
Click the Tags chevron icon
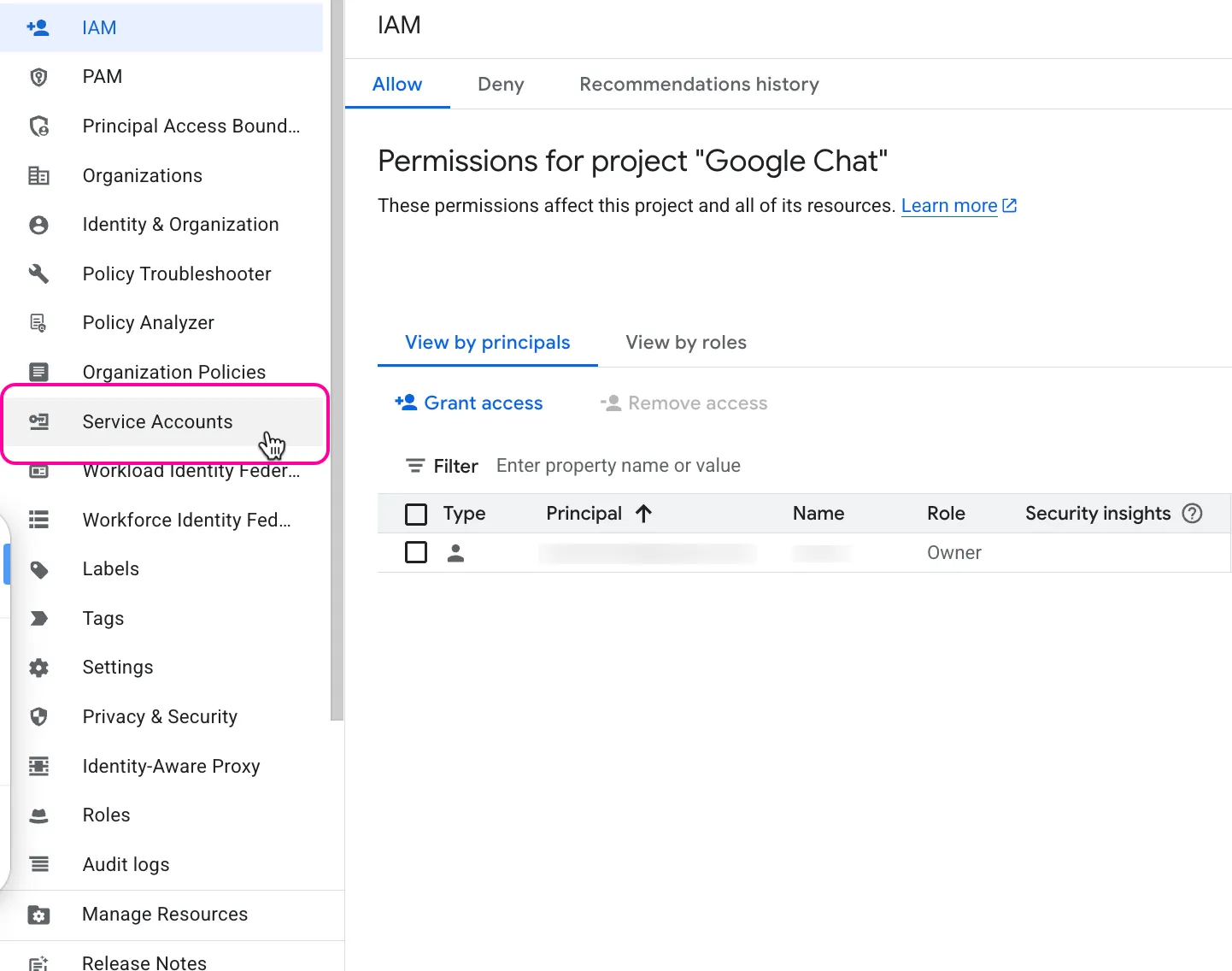38,618
